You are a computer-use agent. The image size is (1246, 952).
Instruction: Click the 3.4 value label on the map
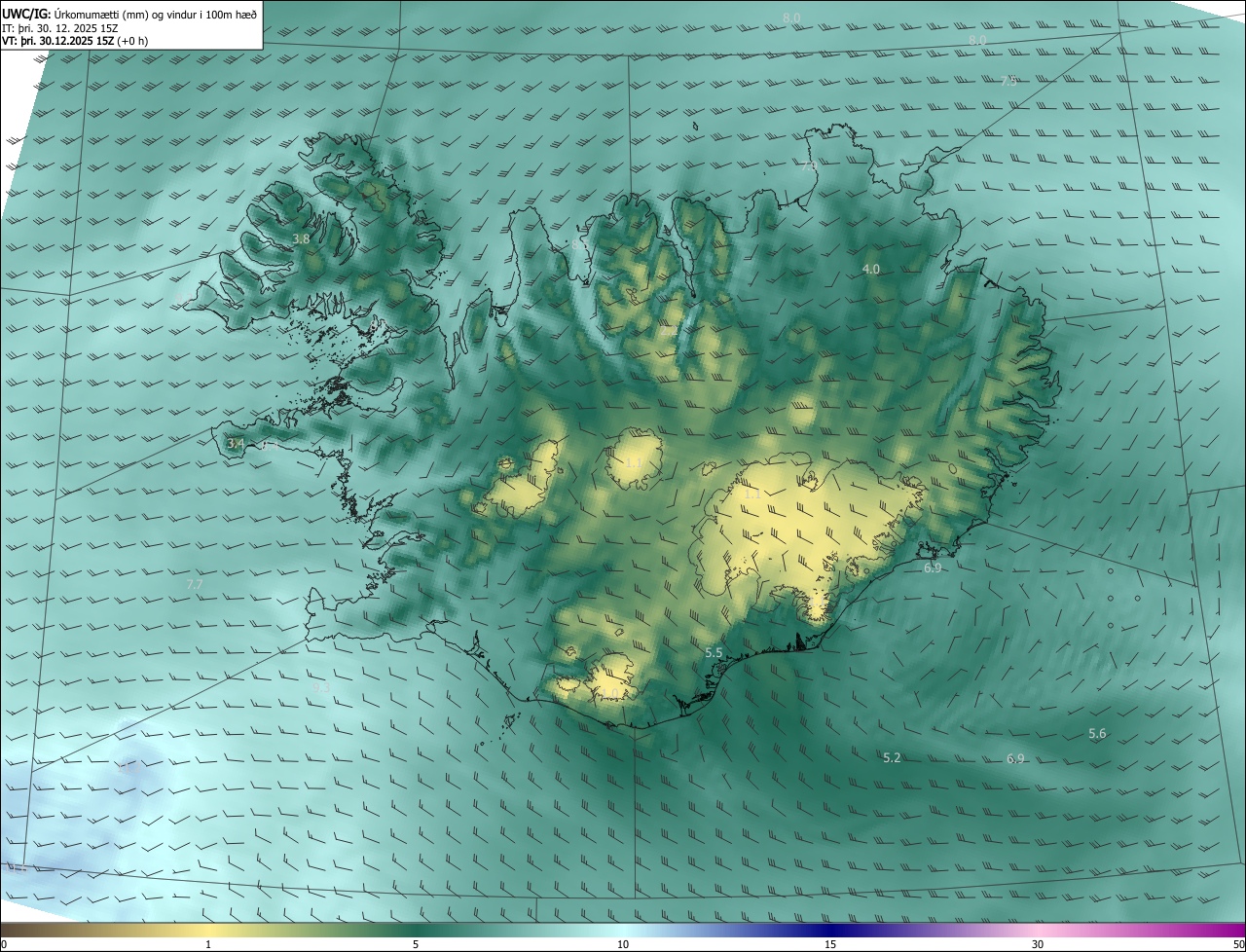pyautogui.click(x=236, y=443)
